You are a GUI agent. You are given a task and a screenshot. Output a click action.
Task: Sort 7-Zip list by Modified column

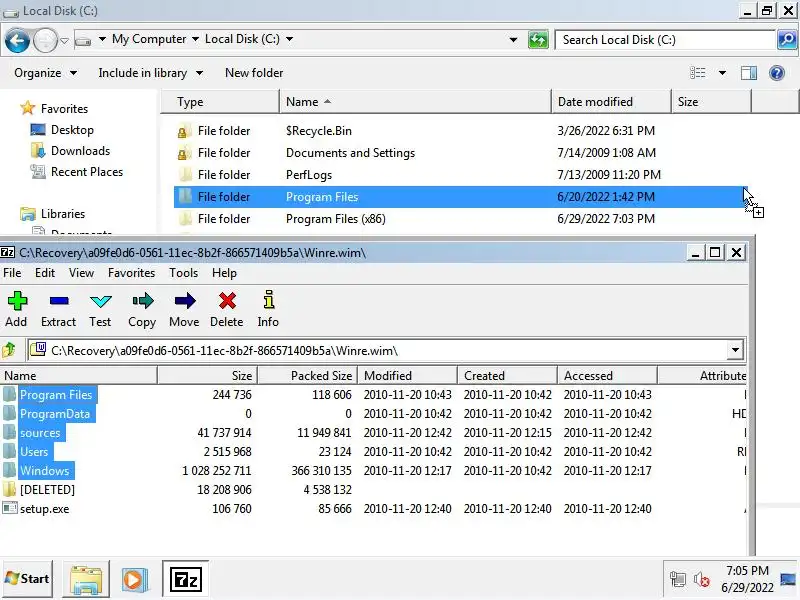pyautogui.click(x=407, y=376)
